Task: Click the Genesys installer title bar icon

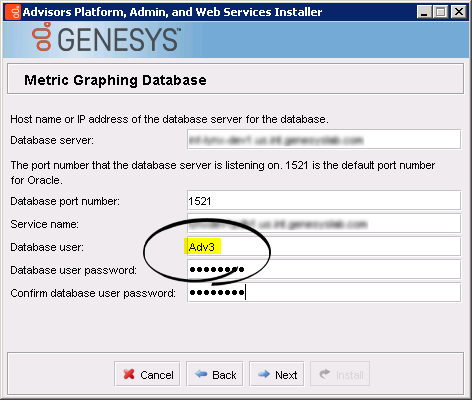Action: click(13, 12)
